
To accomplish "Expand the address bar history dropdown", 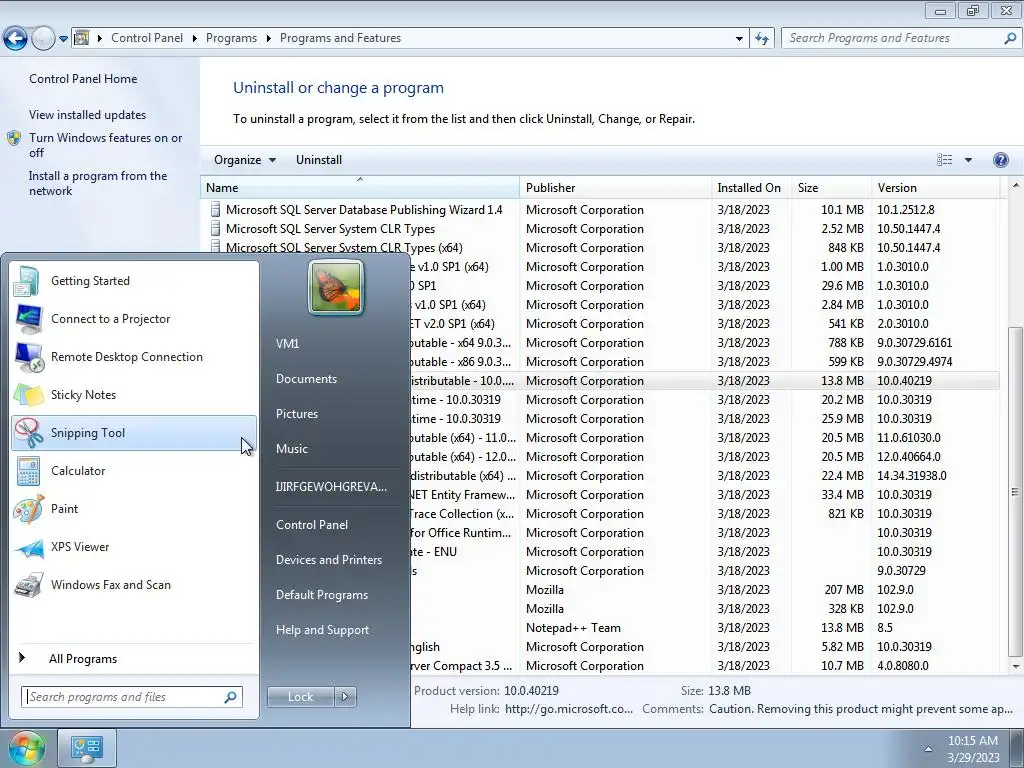I will pyautogui.click(x=739, y=39).
